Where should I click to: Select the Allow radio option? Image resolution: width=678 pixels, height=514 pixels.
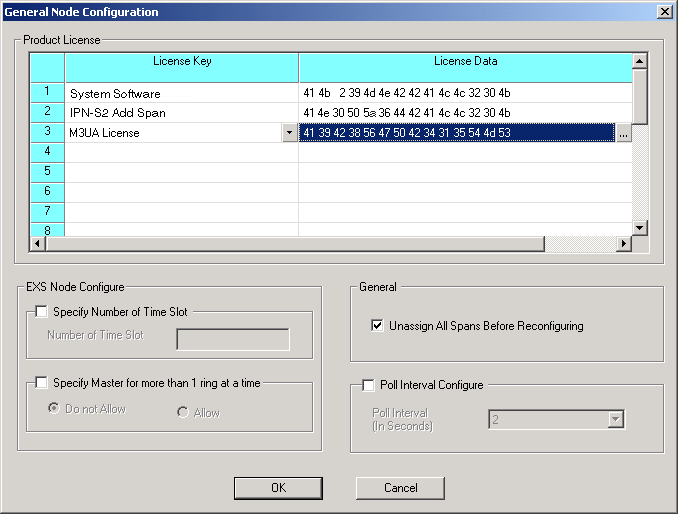pyautogui.click(x=182, y=412)
